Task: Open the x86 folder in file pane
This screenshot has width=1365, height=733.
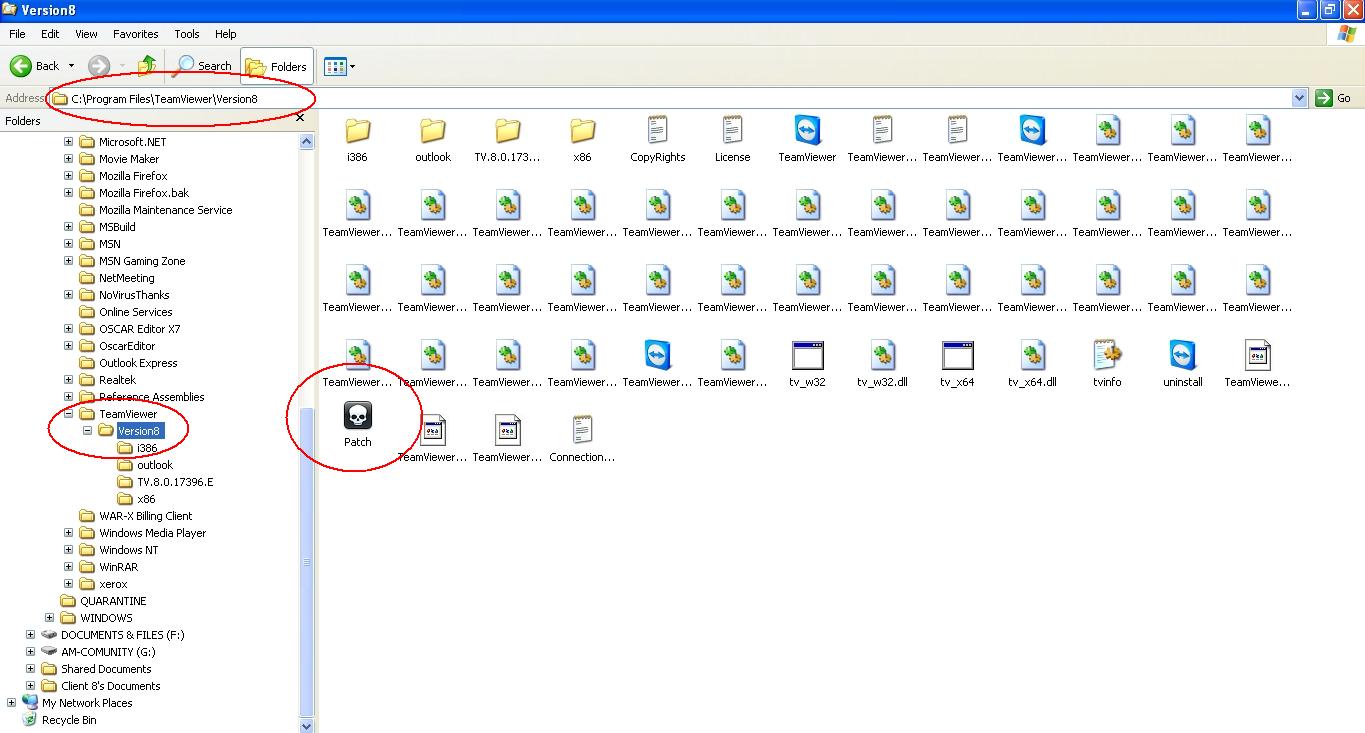Action: pyautogui.click(x=582, y=130)
